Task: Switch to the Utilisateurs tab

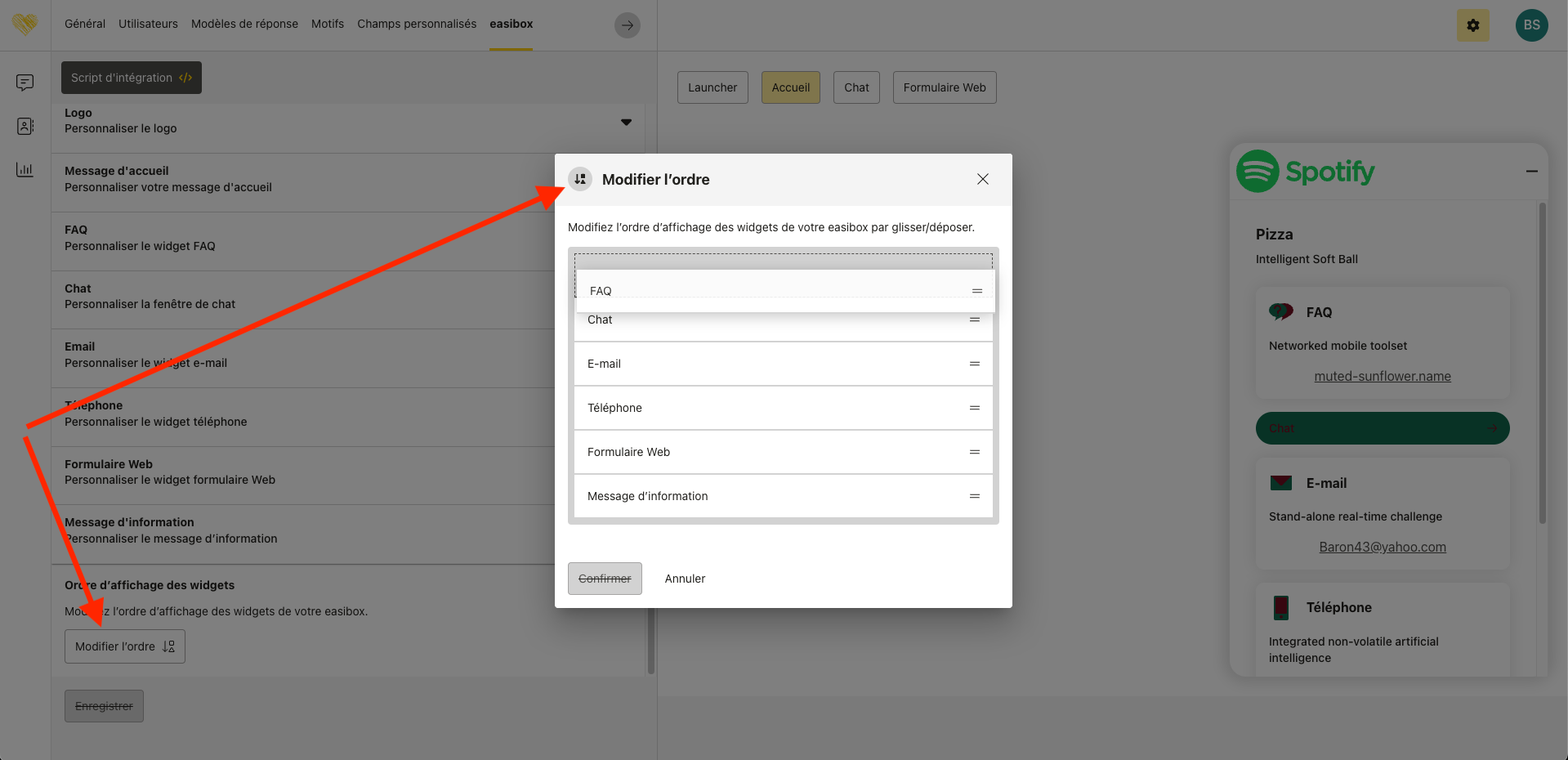Action: [x=148, y=24]
